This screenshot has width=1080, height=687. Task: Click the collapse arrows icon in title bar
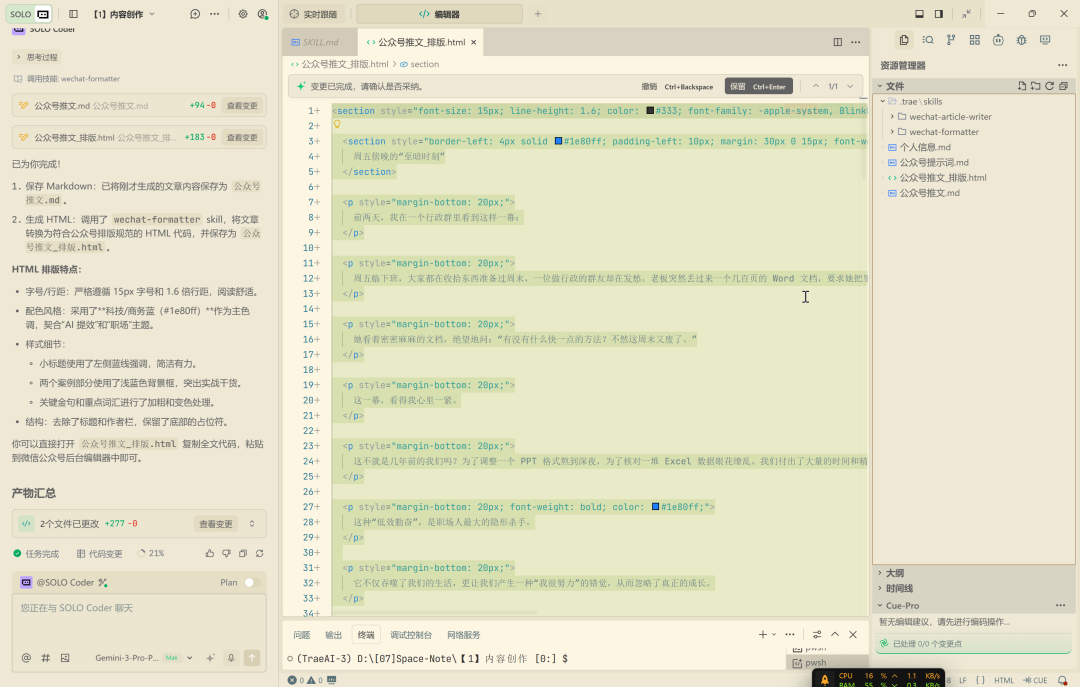[x=967, y=14]
